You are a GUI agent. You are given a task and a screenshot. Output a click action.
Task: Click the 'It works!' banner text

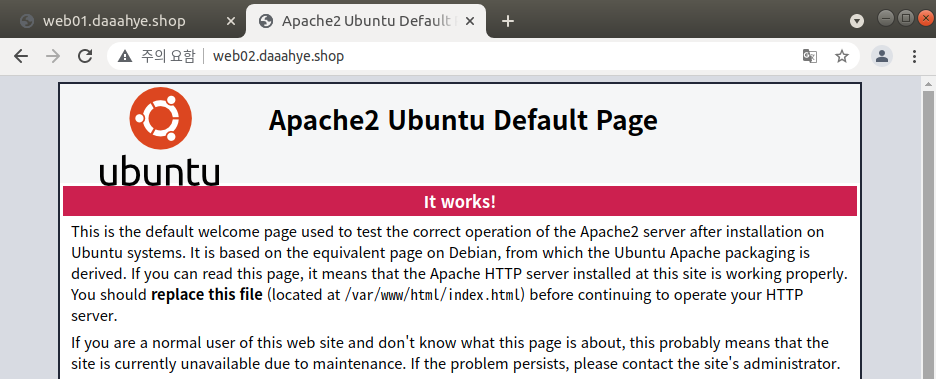pyautogui.click(x=460, y=202)
